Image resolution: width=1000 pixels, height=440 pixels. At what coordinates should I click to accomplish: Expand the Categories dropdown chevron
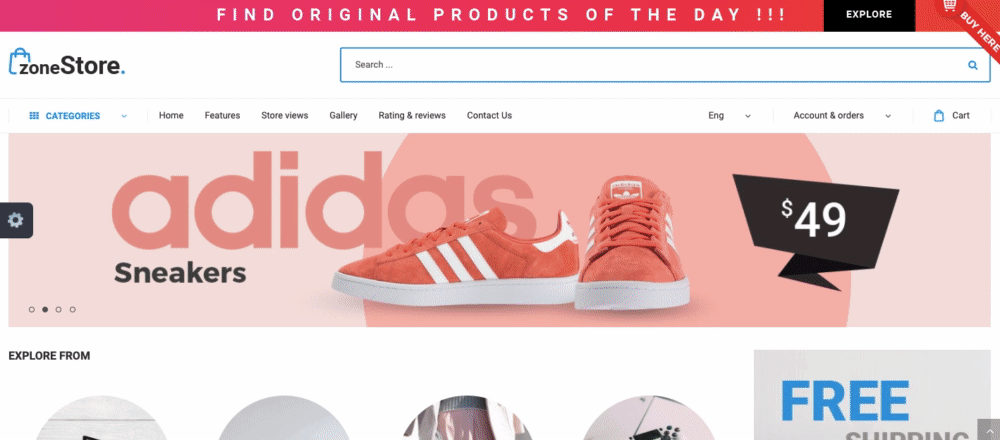124,116
